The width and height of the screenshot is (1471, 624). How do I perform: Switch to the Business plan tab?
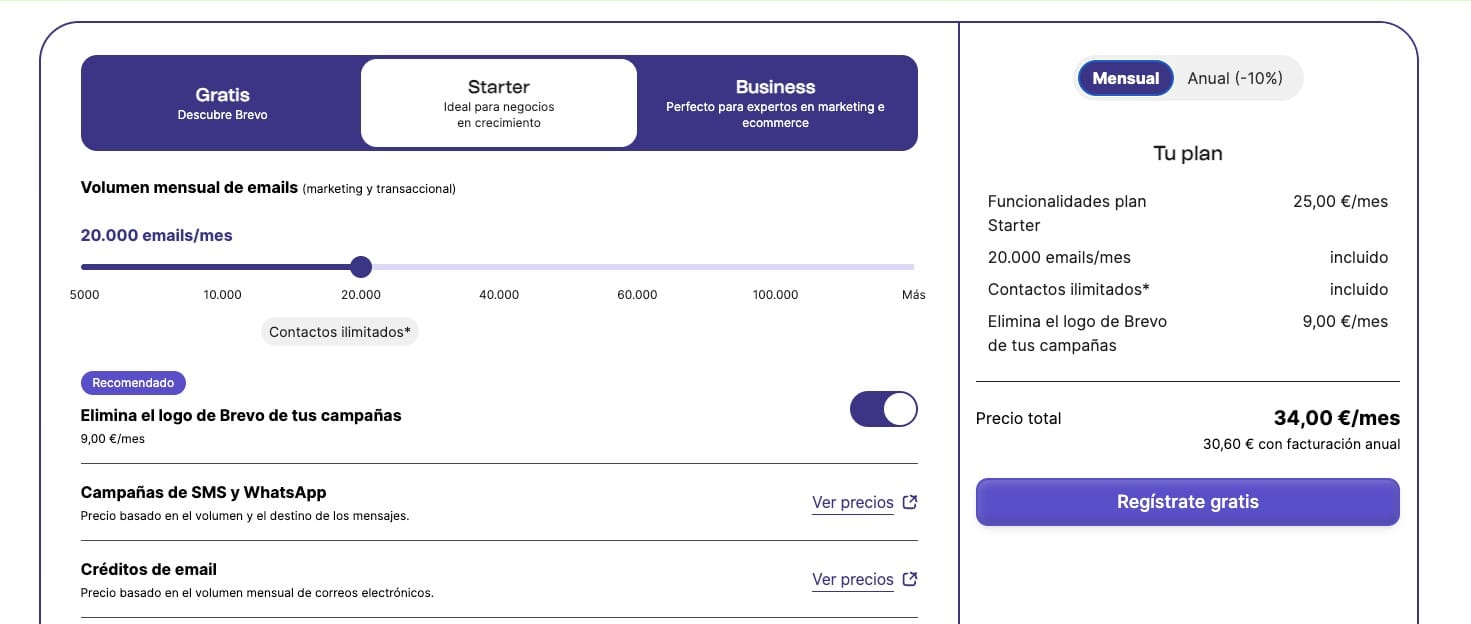coord(775,103)
